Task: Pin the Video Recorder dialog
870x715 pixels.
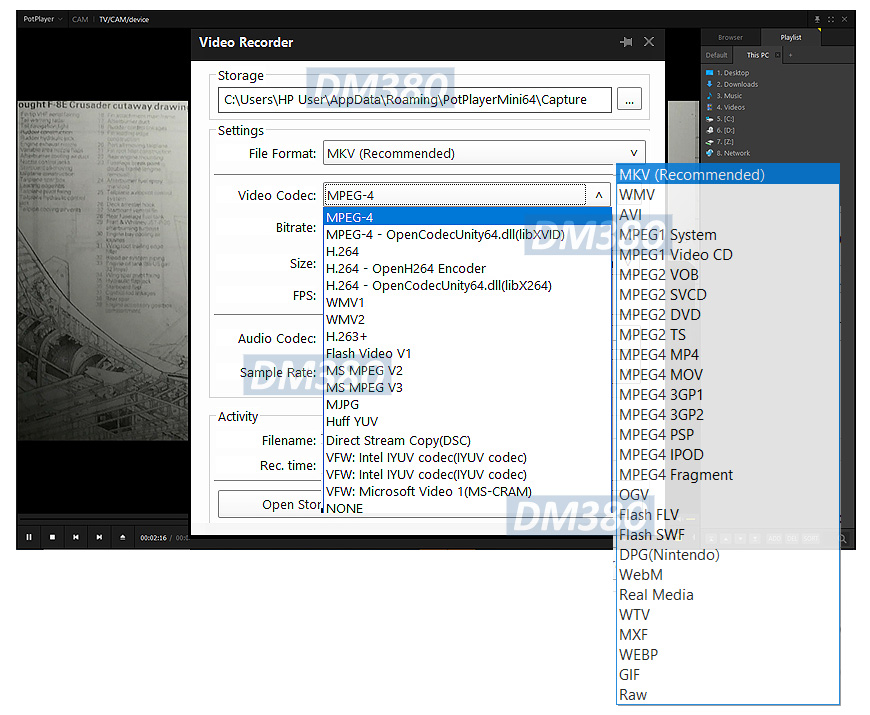Action: [x=626, y=42]
